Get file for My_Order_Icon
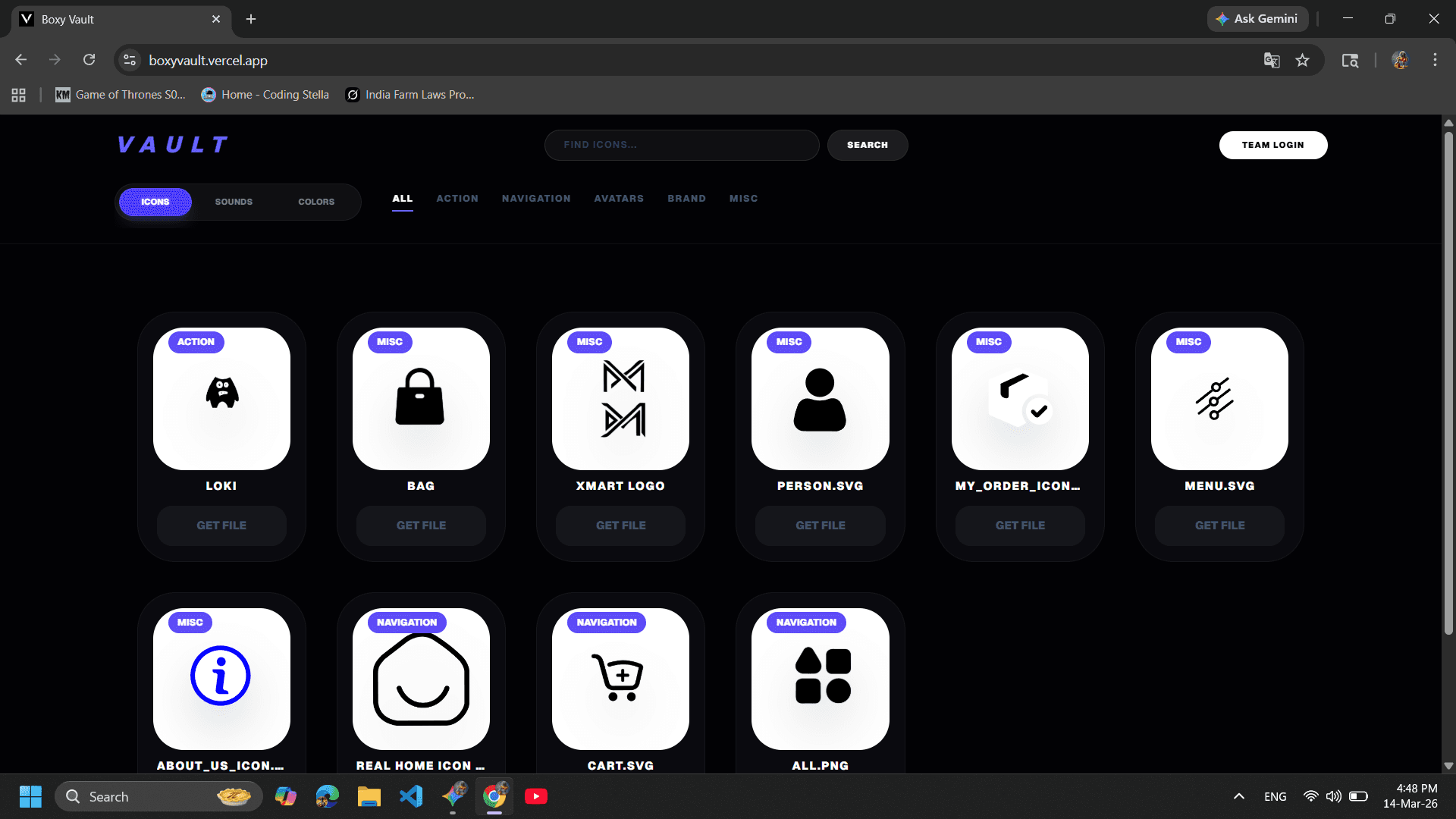Viewport: 1456px width, 819px height. pos(1020,526)
